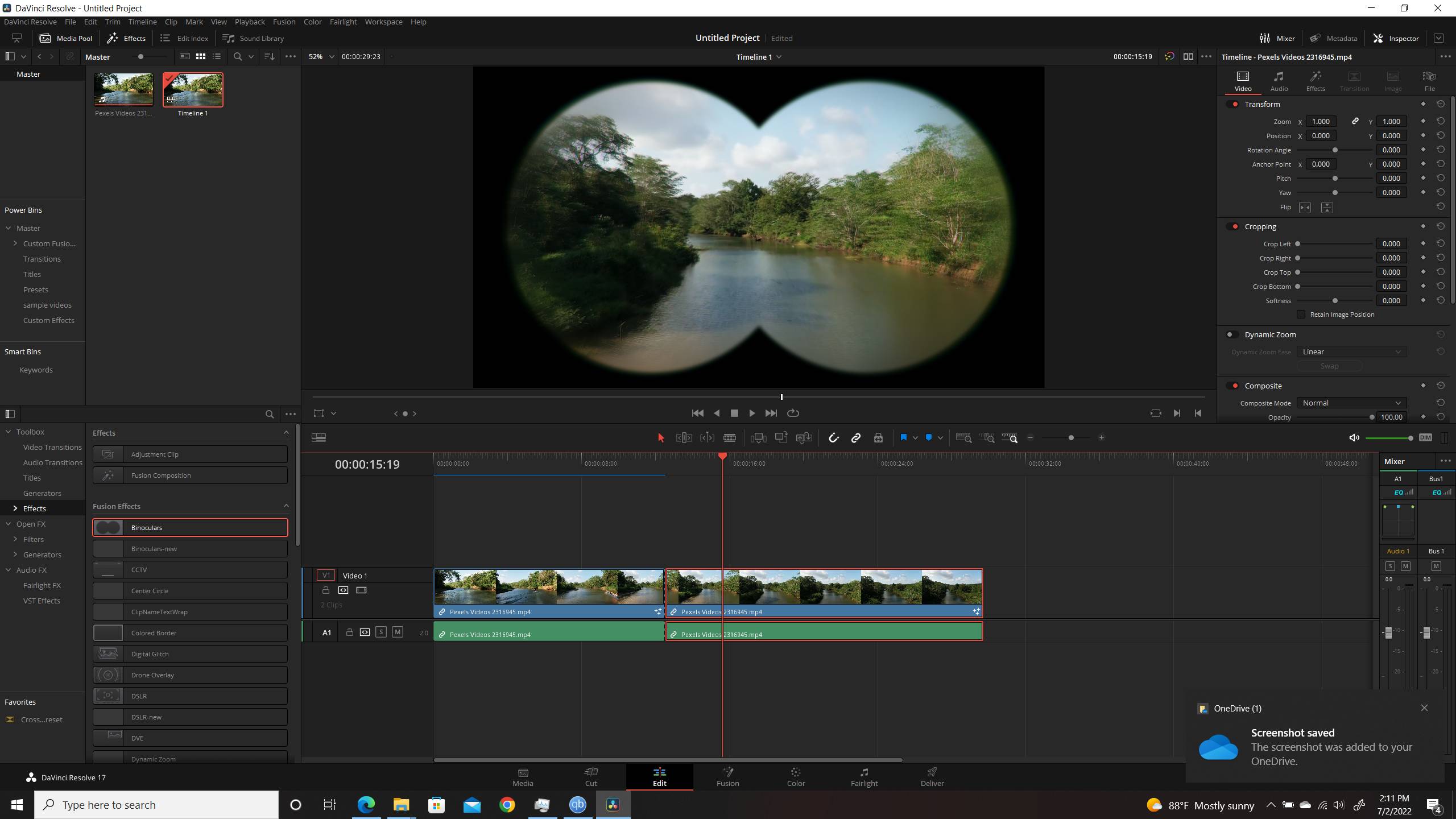Toggle timeline Snapping magnet icon
Image resolution: width=1456 pixels, height=819 pixels.
coord(833,437)
